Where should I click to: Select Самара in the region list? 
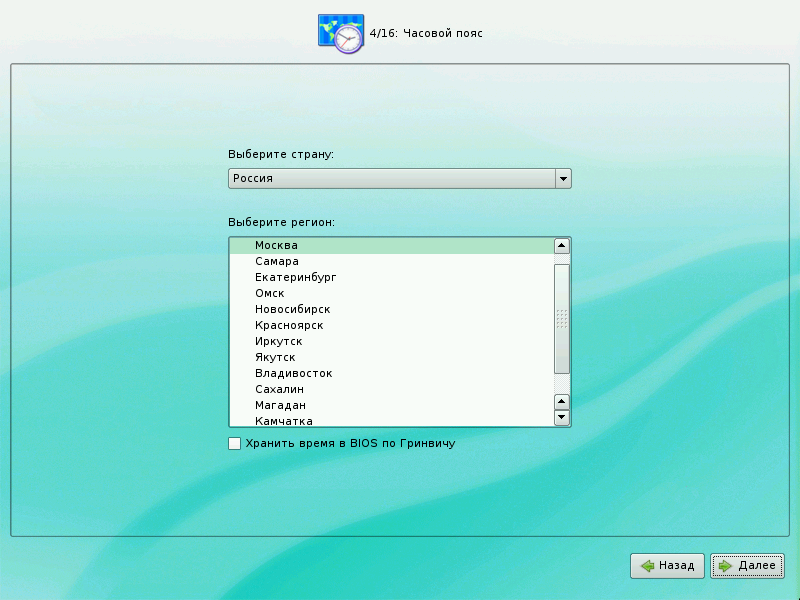click(276, 261)
